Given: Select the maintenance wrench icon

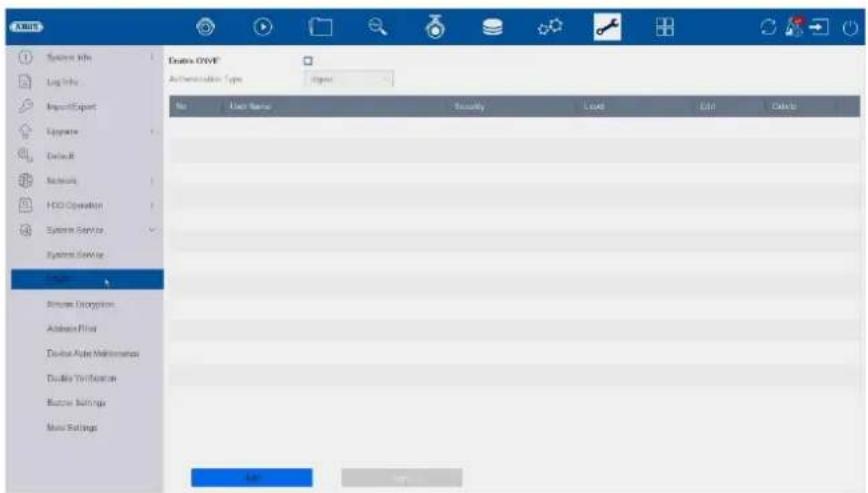Looking at the screenshot, I should pyautogui.click(x=607, y=27).
